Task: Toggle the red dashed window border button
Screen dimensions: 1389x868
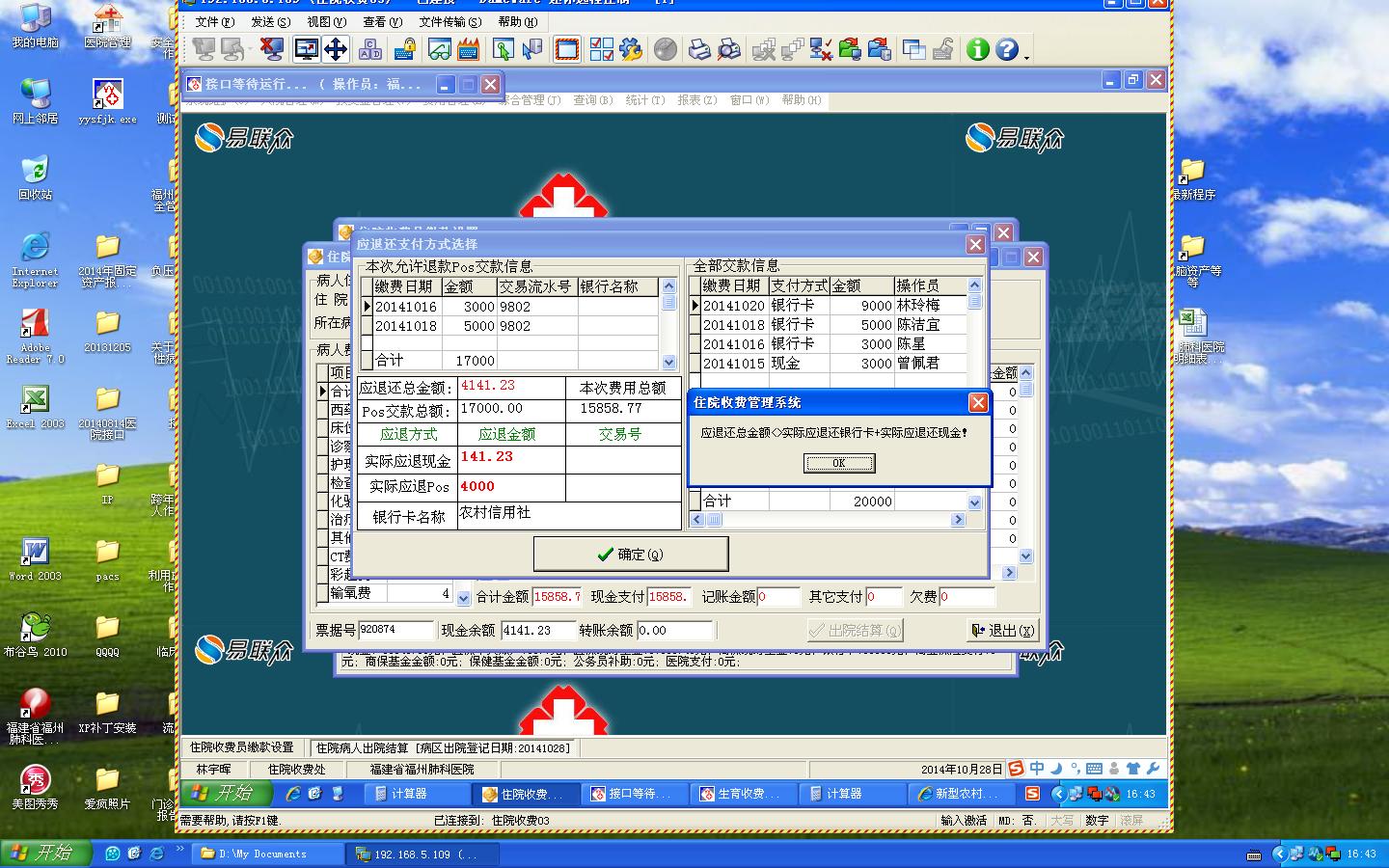Action: [x=567, y=49]
